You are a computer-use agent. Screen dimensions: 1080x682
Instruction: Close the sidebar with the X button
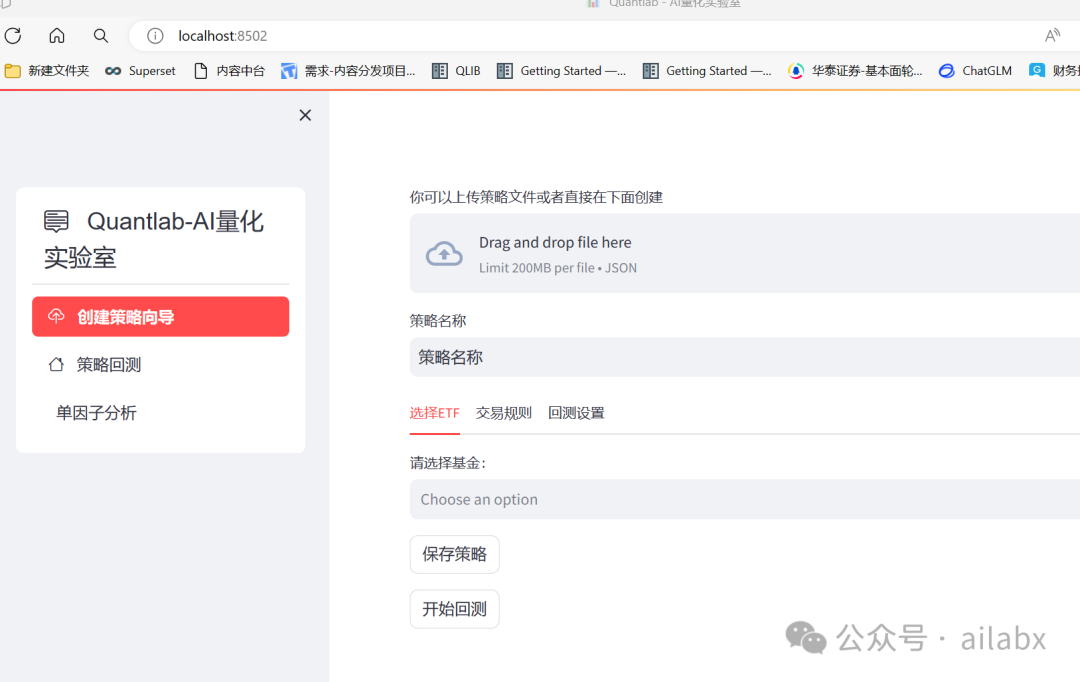point(305,115)
